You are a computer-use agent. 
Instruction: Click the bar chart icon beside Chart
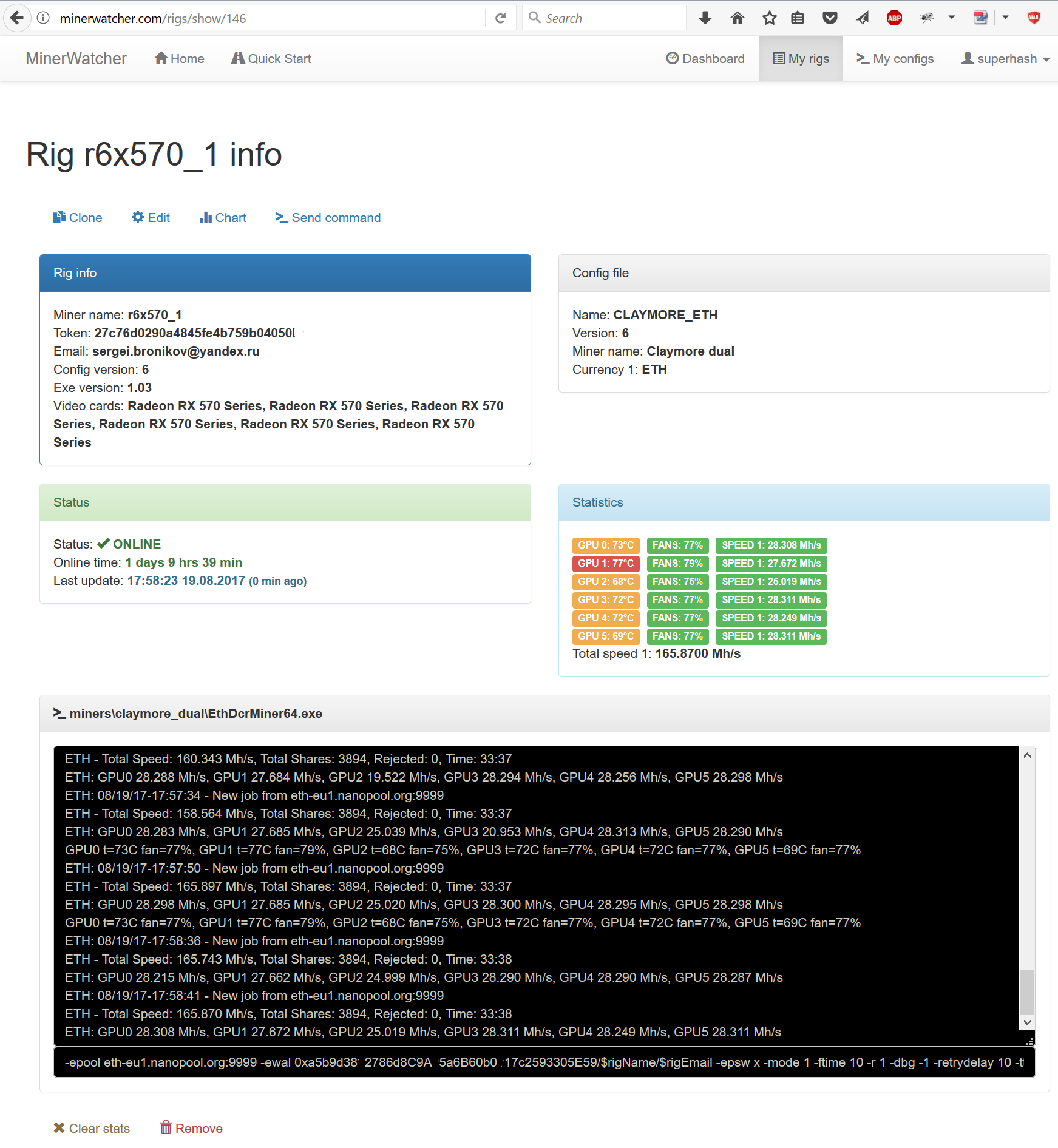[x=206, y=217]
